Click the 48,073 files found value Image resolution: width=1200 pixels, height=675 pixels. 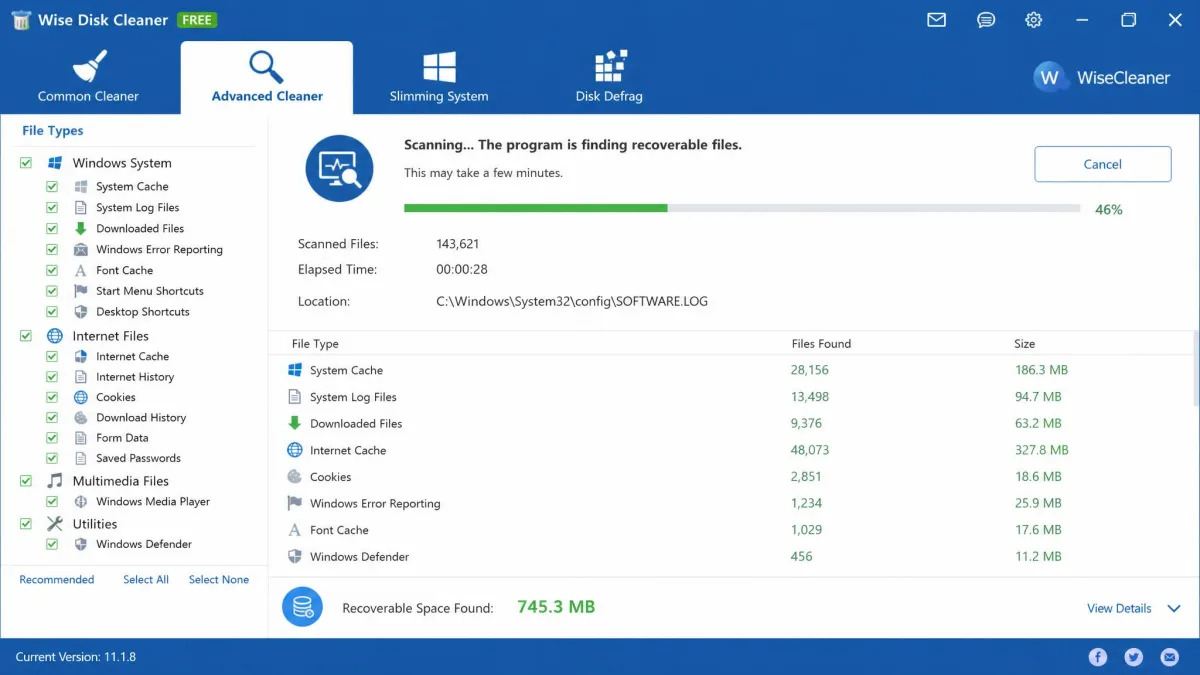pyautogui.click(x=810, y=450)
